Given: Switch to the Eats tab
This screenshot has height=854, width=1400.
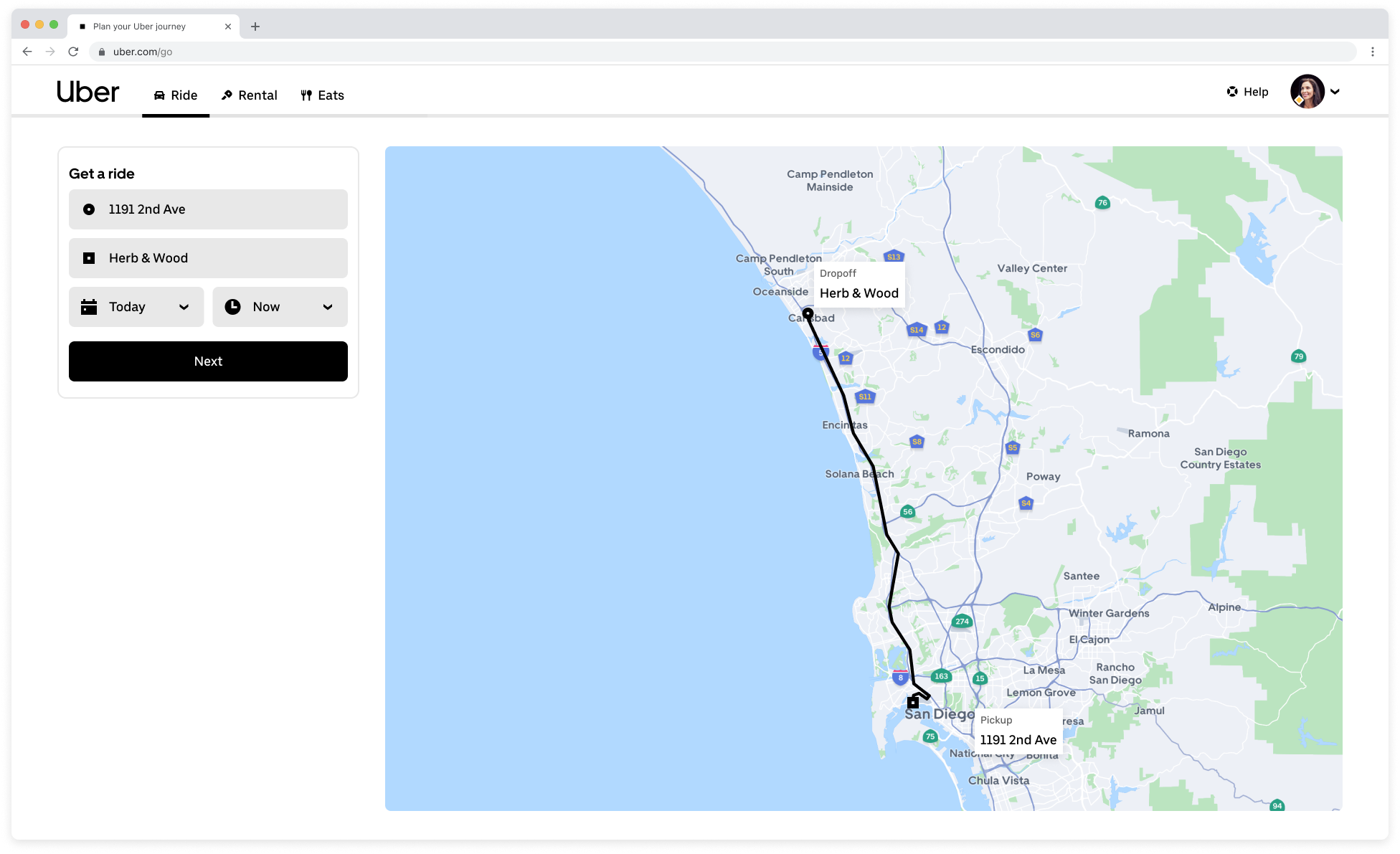Looking at the screenshot, I should coord(323,95).
